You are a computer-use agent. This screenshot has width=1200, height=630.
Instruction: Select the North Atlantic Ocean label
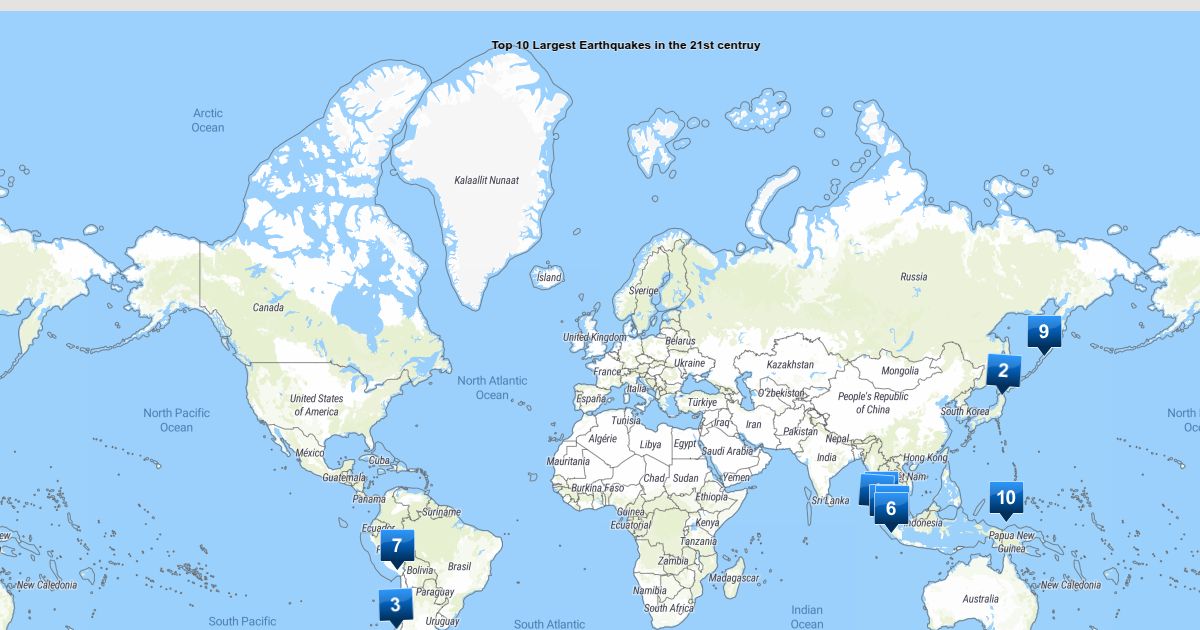click(492, 388)
